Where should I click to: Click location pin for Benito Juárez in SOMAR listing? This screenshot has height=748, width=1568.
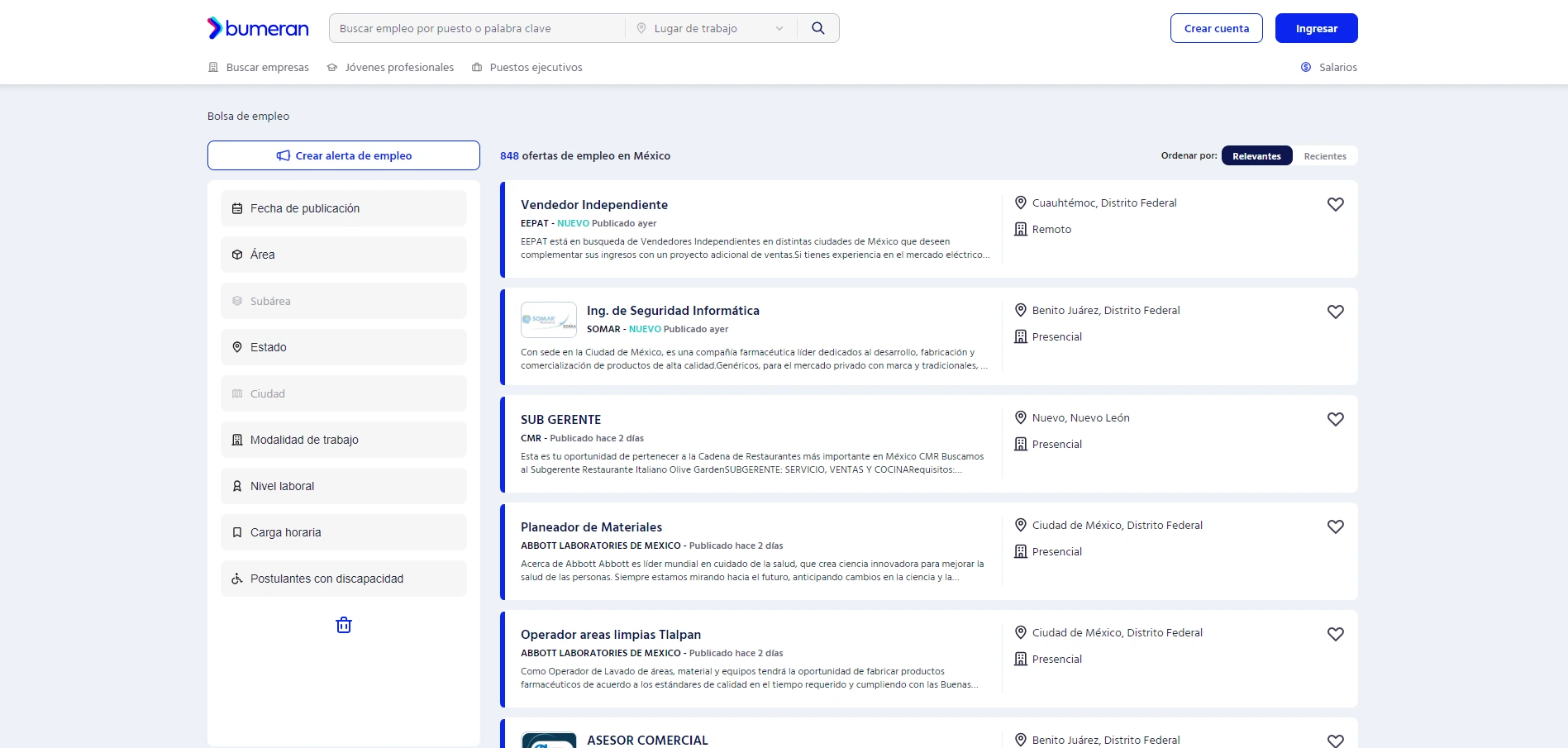[x=1021, y=310]
